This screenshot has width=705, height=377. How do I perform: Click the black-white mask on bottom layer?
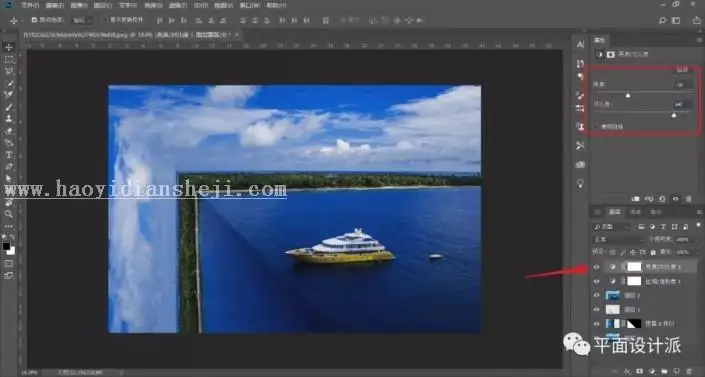[x=634, y=323]
